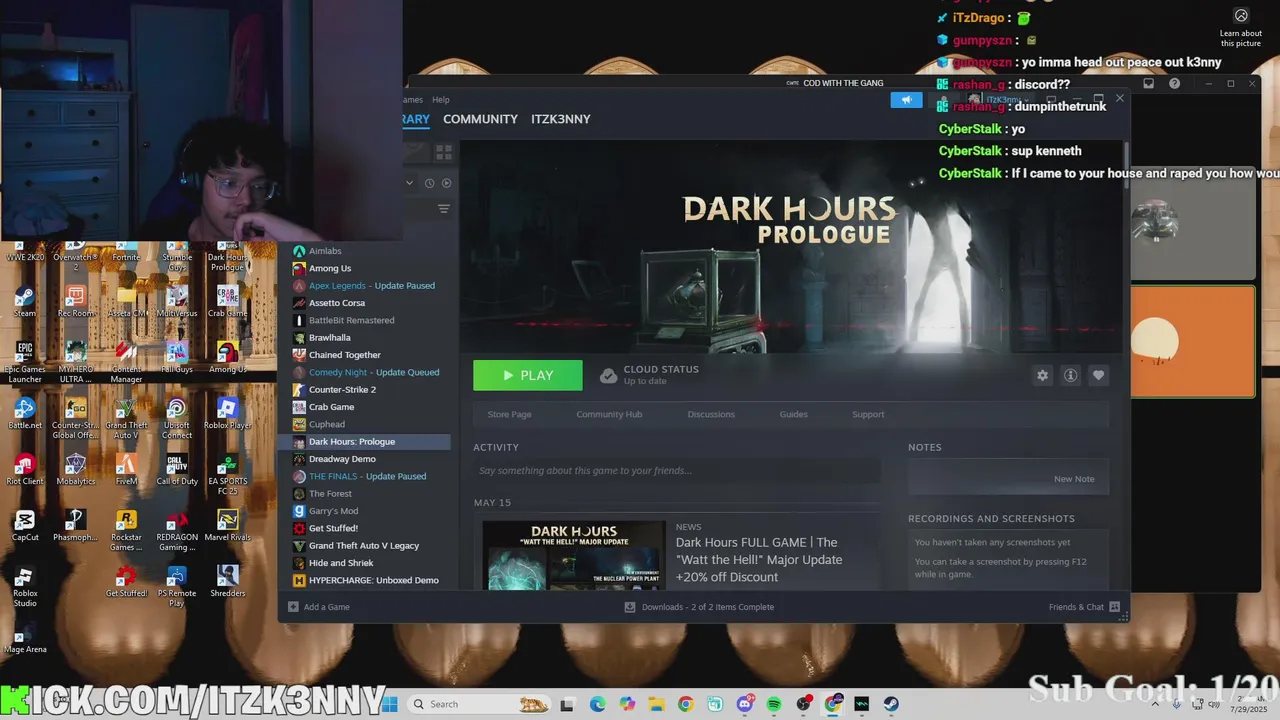Screen dimensions: 1280x720
Task: Click Windows Start button
Action: point(390,704)
